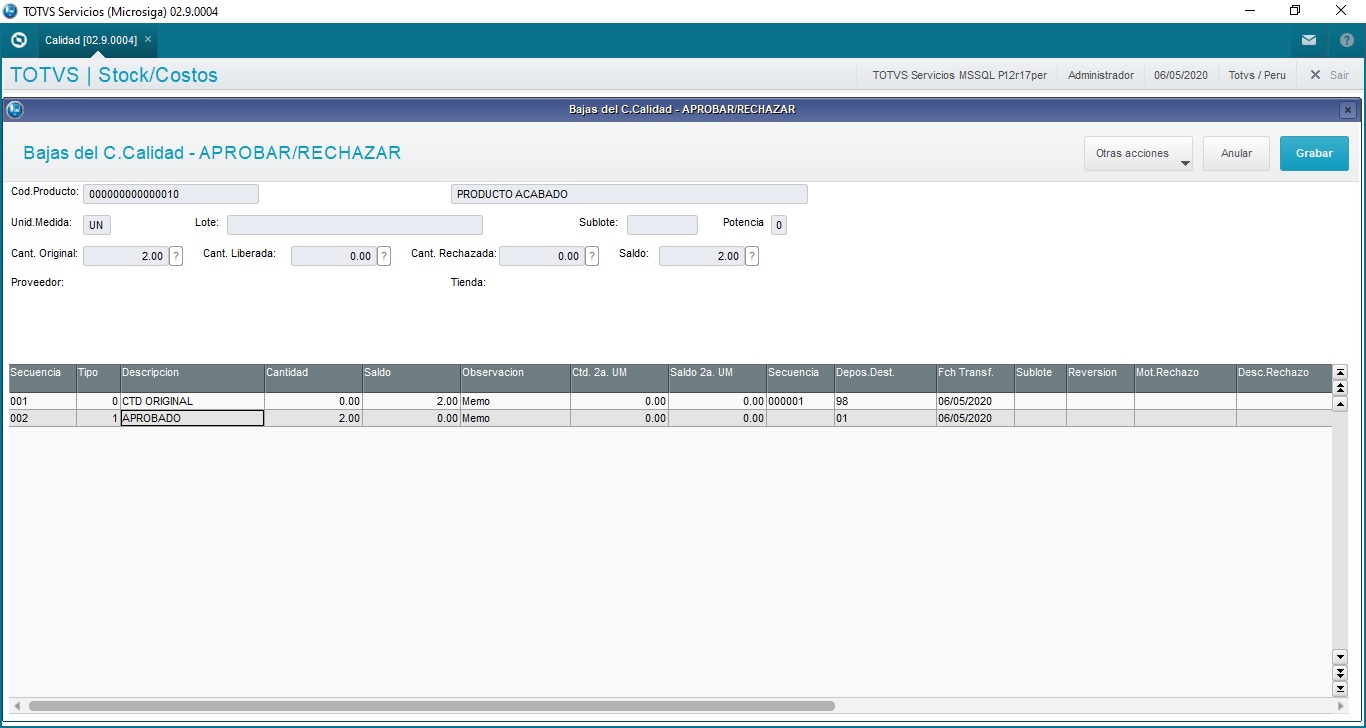Jump to last grid row with bottom arrow
The height and width of the screenshot is (728, 1366).
pyautogui.click(x=1341, y=689)
